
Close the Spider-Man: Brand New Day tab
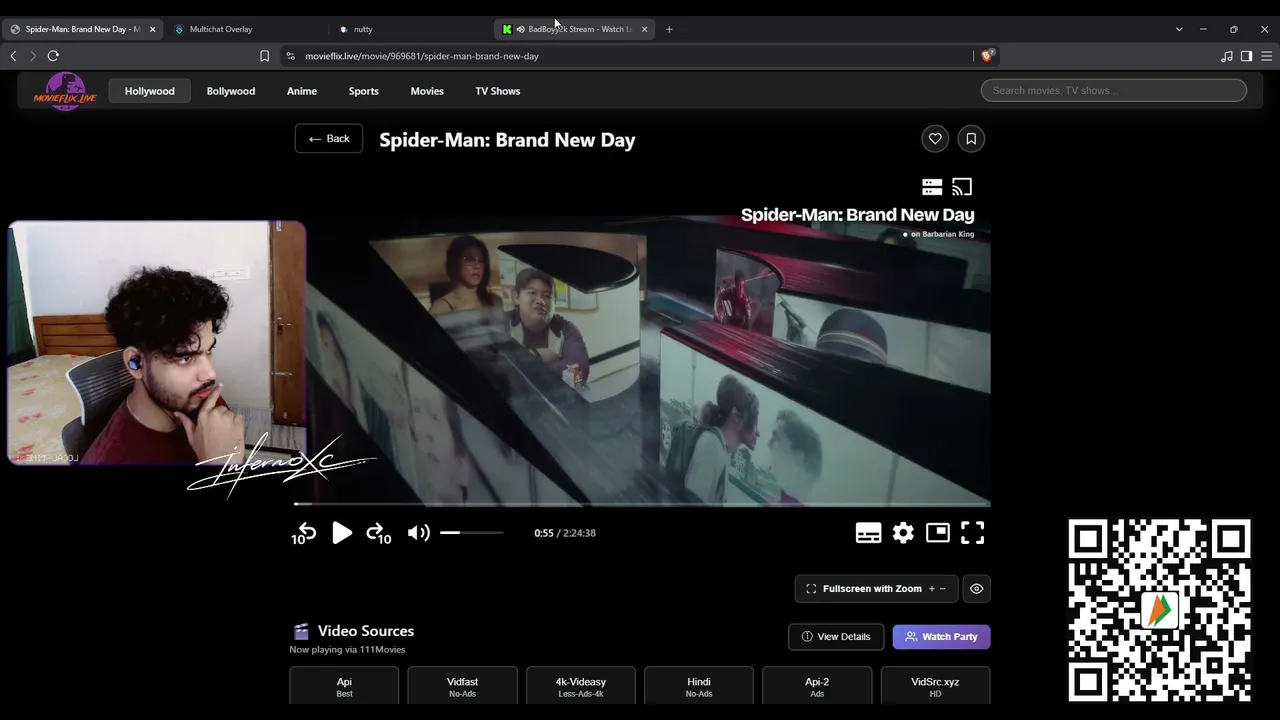coord(152,29)
